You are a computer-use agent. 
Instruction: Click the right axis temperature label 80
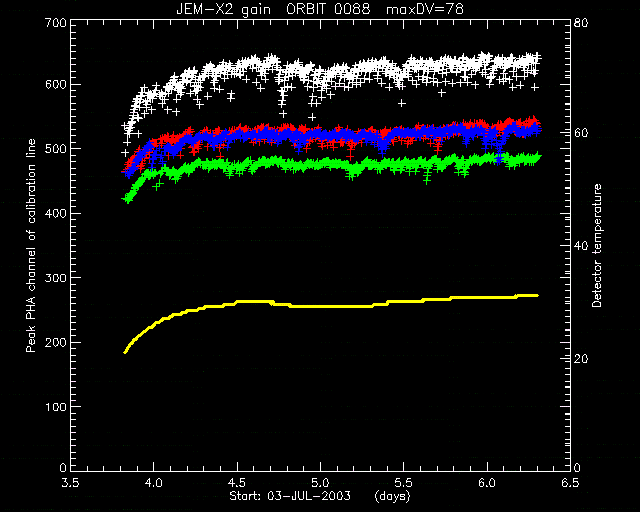pyautogui.click(x=582, y=22)
